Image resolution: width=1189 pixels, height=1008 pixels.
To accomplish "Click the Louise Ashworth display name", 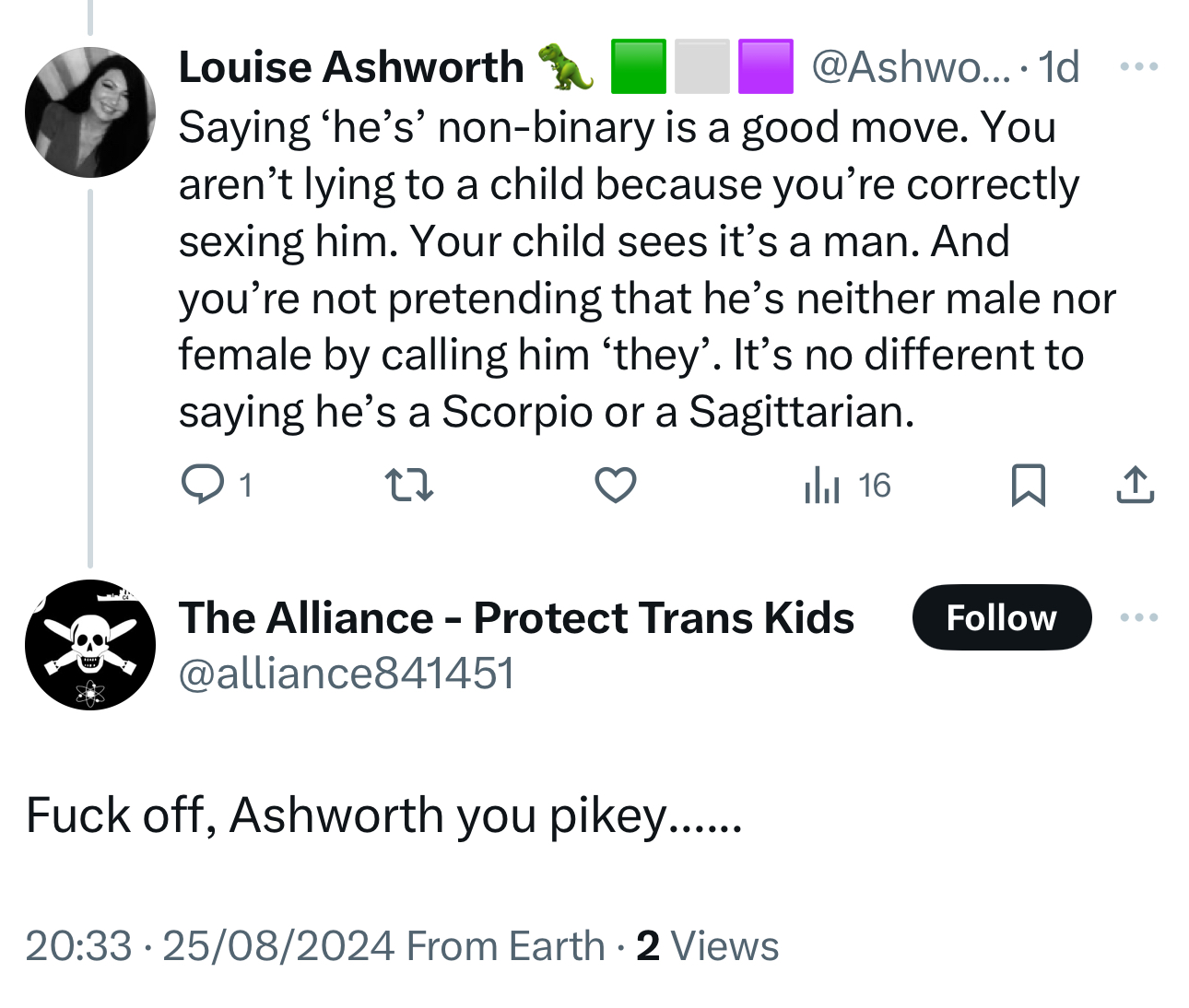I will 351,67.
